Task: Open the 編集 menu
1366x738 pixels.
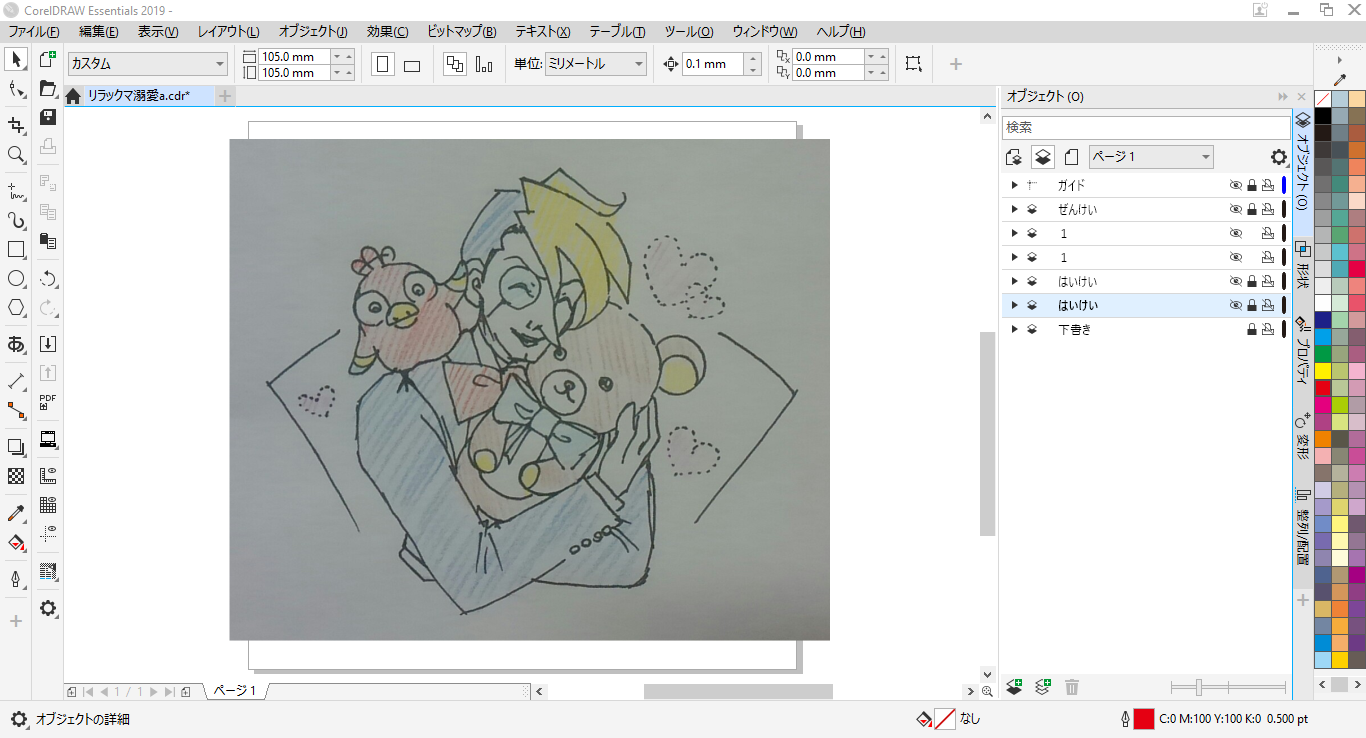Action: [98, 32]
